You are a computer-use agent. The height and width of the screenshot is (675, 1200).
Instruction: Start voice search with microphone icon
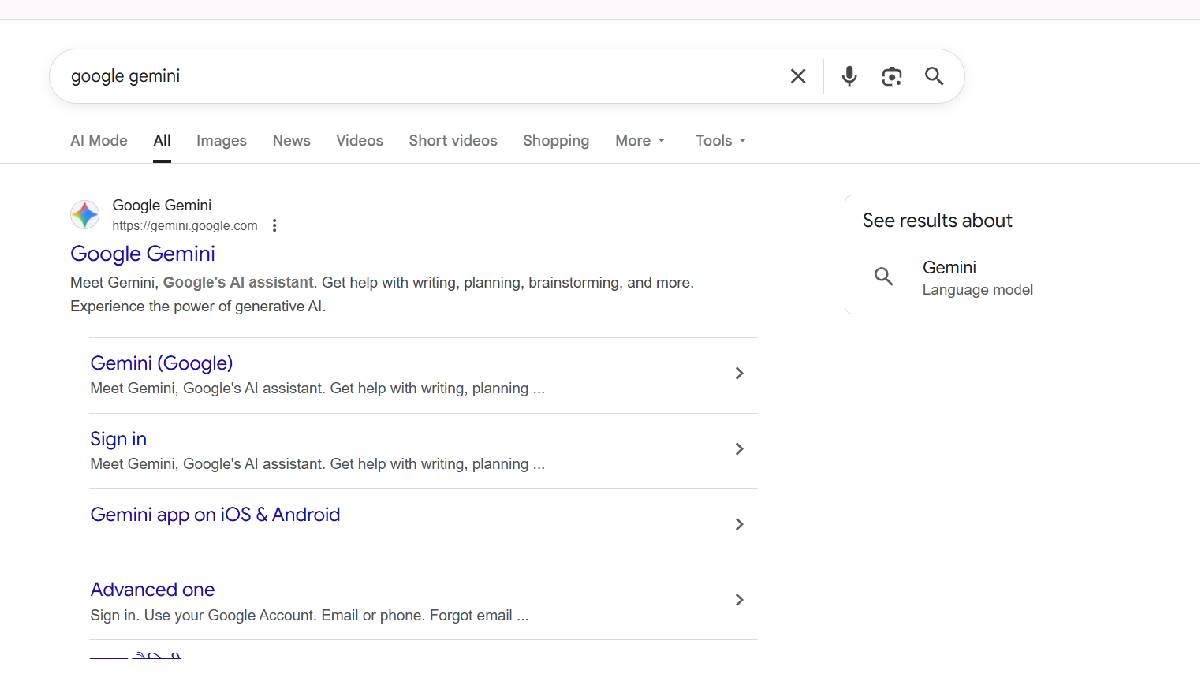[849, 76]
